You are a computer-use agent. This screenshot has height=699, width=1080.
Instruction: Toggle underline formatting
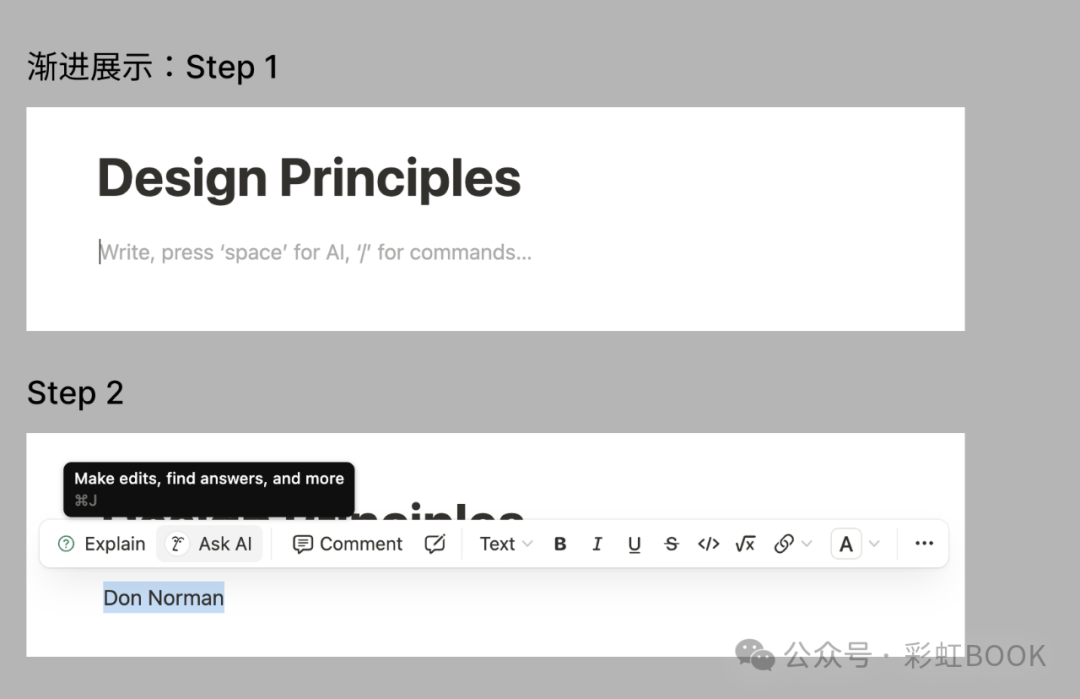[634, 544]
